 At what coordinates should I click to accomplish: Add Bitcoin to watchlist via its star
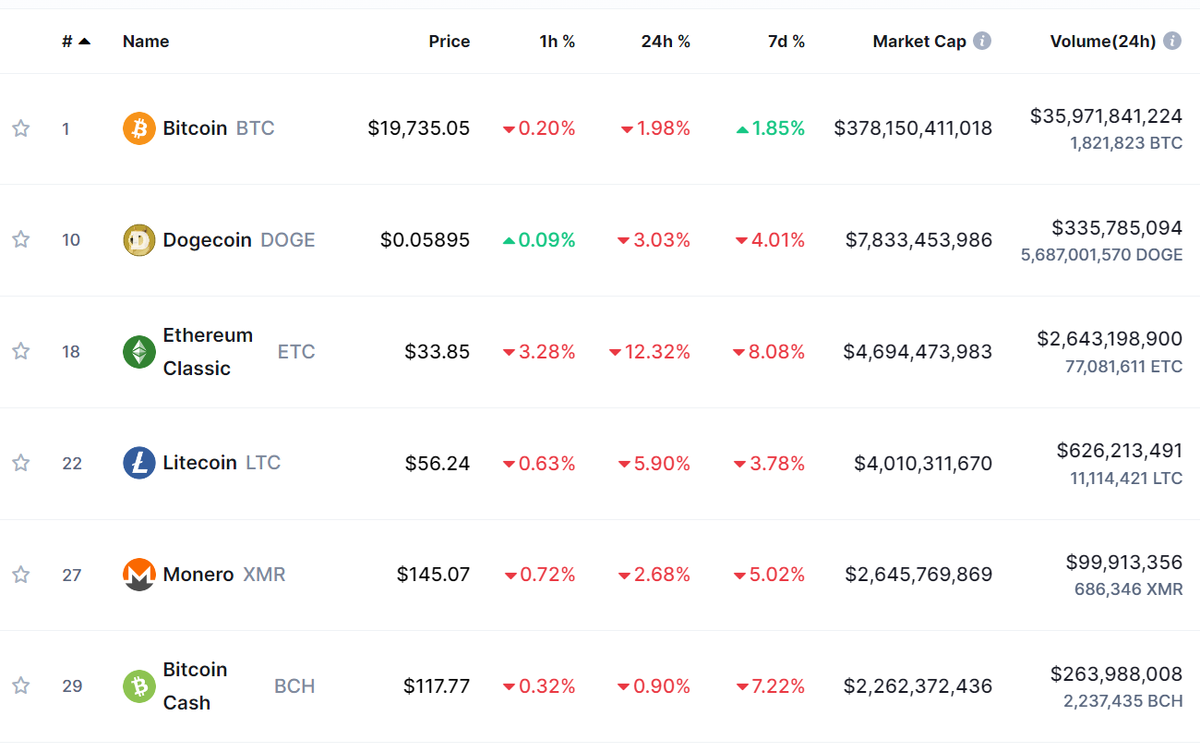(x=19, y=128)
